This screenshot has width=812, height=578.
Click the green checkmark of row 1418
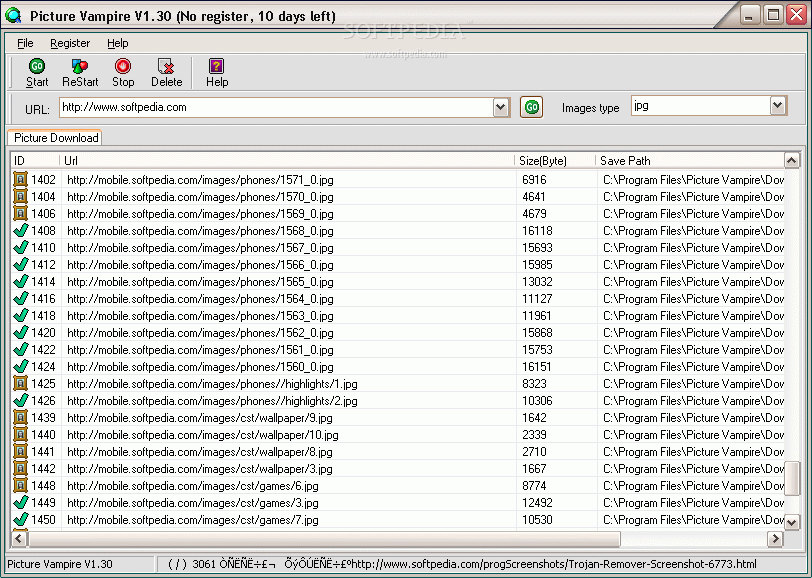coord(20,315)
